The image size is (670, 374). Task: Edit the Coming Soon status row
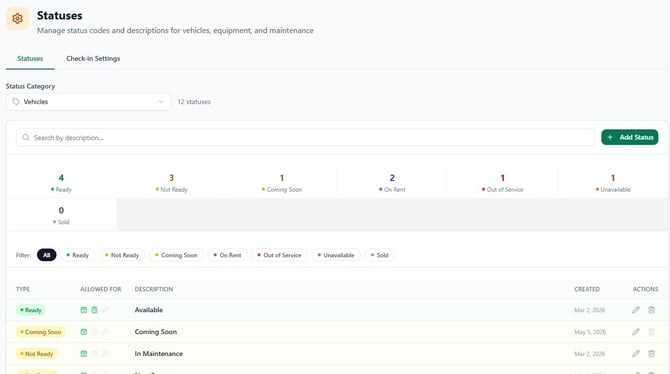[x=636, y=332]
